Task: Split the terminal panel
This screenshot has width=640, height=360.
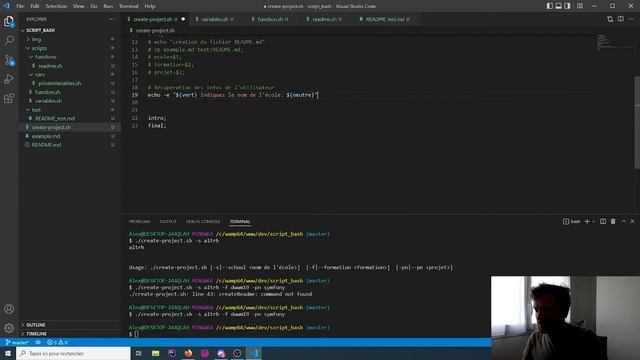Action: coord(603,221)
